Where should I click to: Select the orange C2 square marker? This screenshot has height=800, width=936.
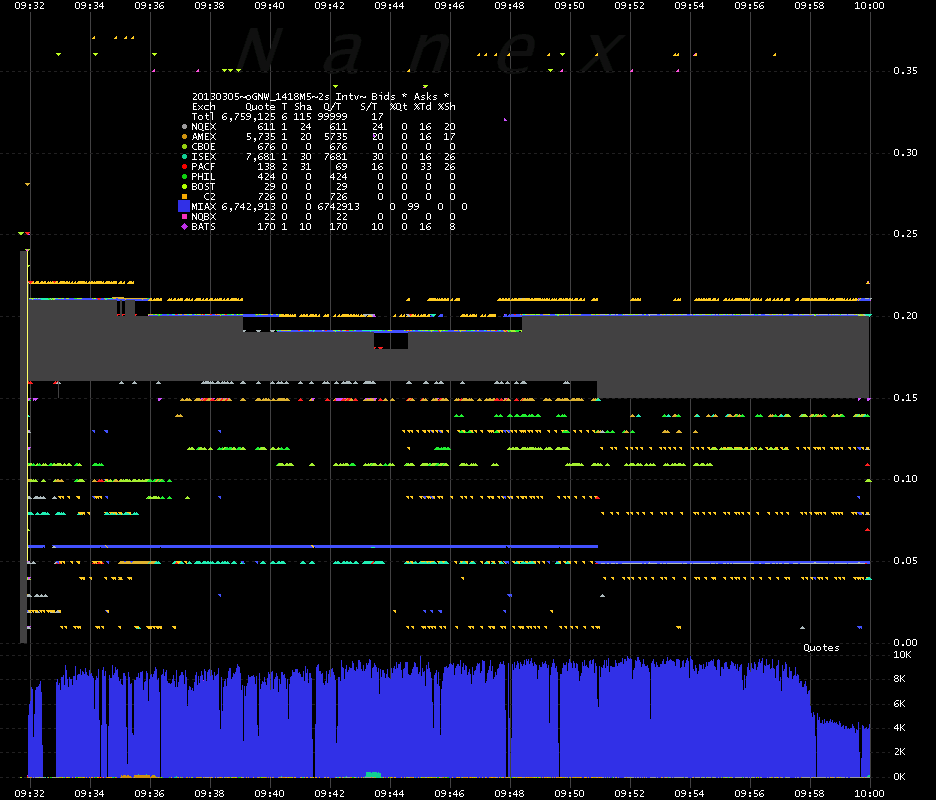[184, 196]
